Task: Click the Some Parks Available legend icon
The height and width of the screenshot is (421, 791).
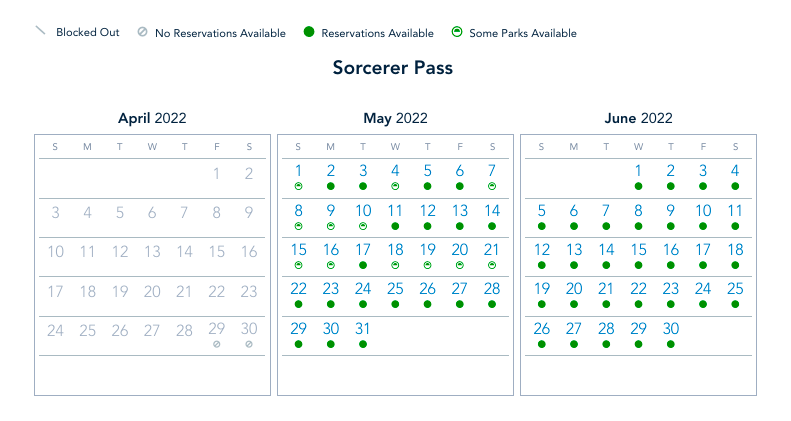Action: [456, 33]
